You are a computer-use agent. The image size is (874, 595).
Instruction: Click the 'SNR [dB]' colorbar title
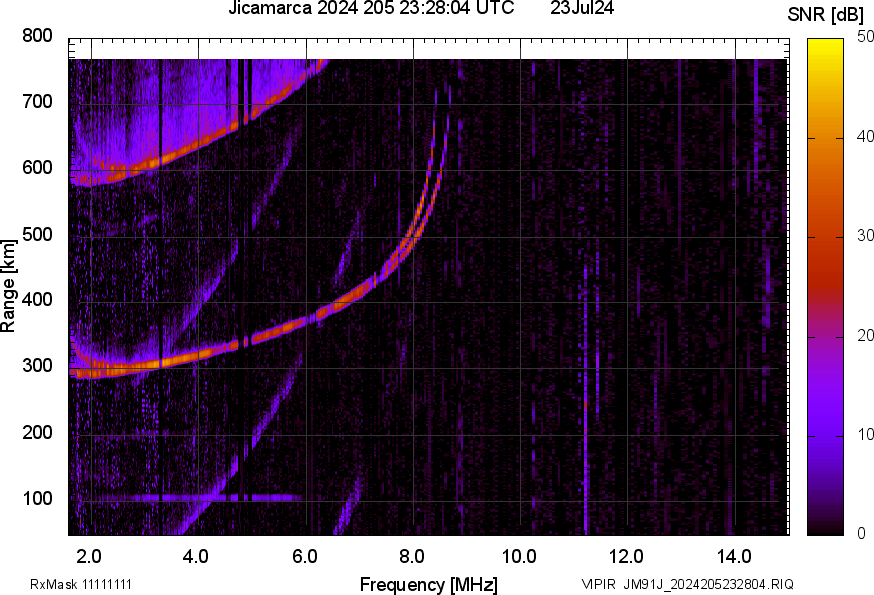(x=825, y=15)
